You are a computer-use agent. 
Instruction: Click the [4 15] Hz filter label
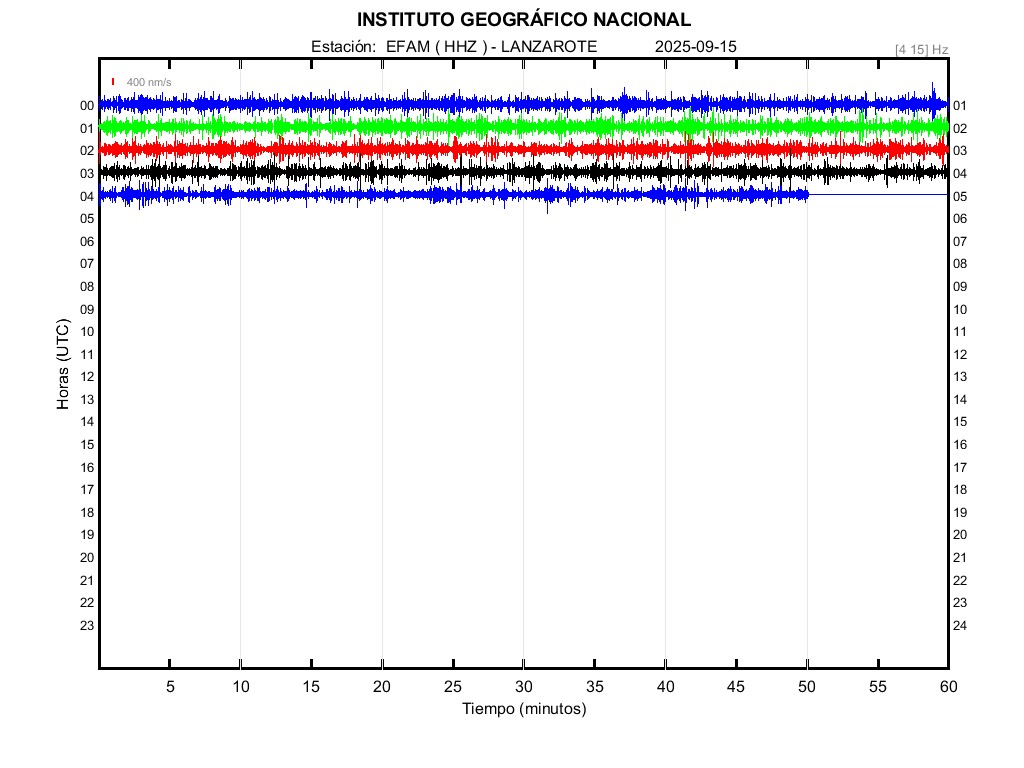(921, 50)
